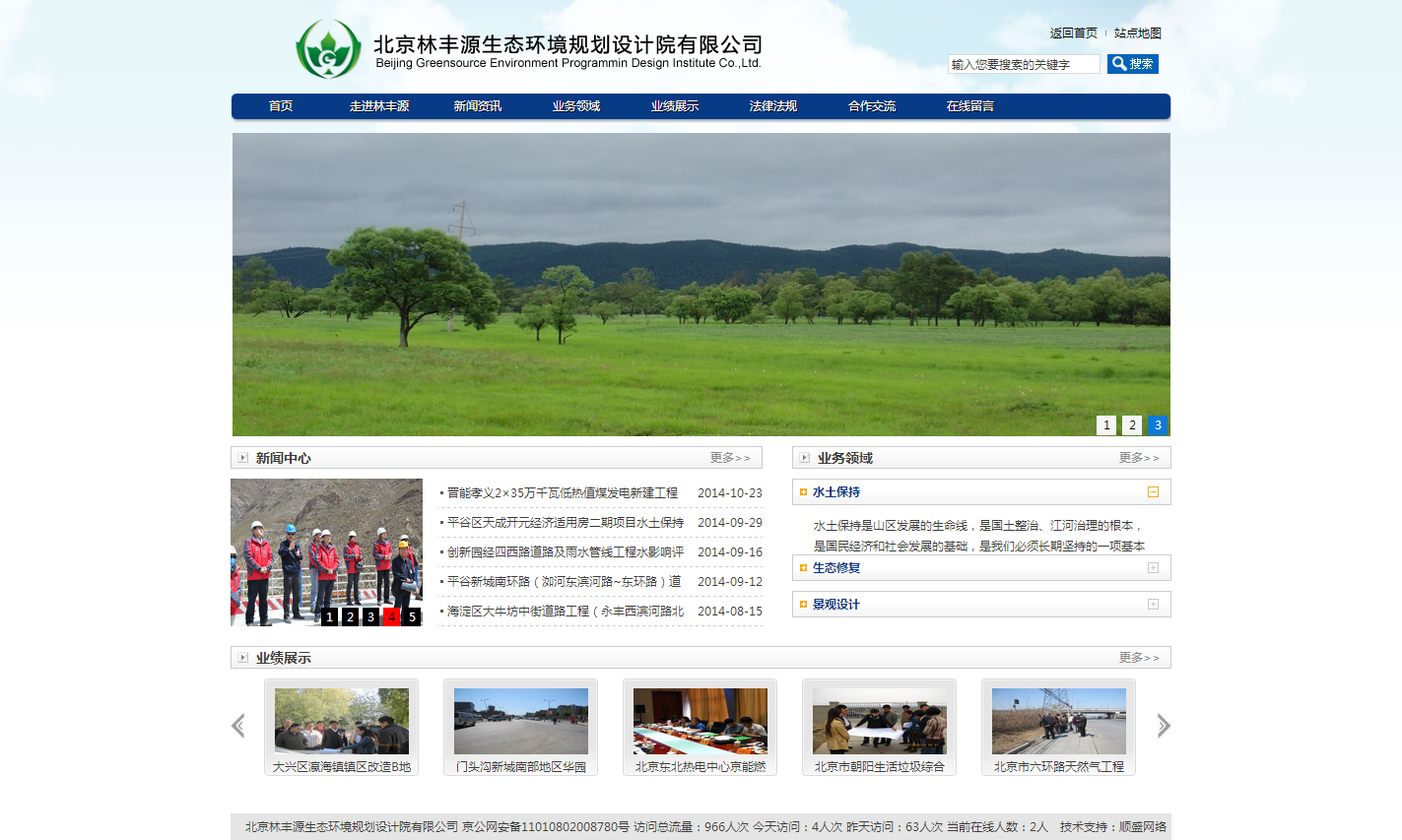Click arrow icon beside 业绩展示 heading
Image resolution: width=1402 pixels, height=840 pixels.
tap(242, 658)
